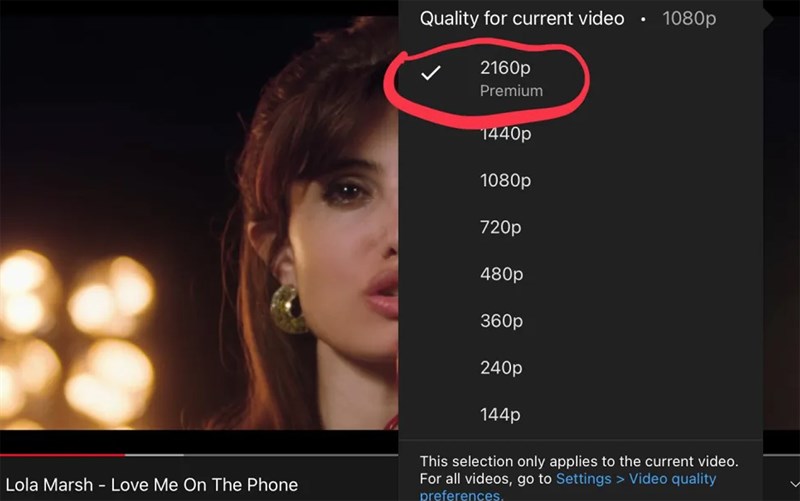Dismiss the menu via the dark area right of the panel
The height and width of the screenshot is (501, 800).
click(x=781, y=250)
